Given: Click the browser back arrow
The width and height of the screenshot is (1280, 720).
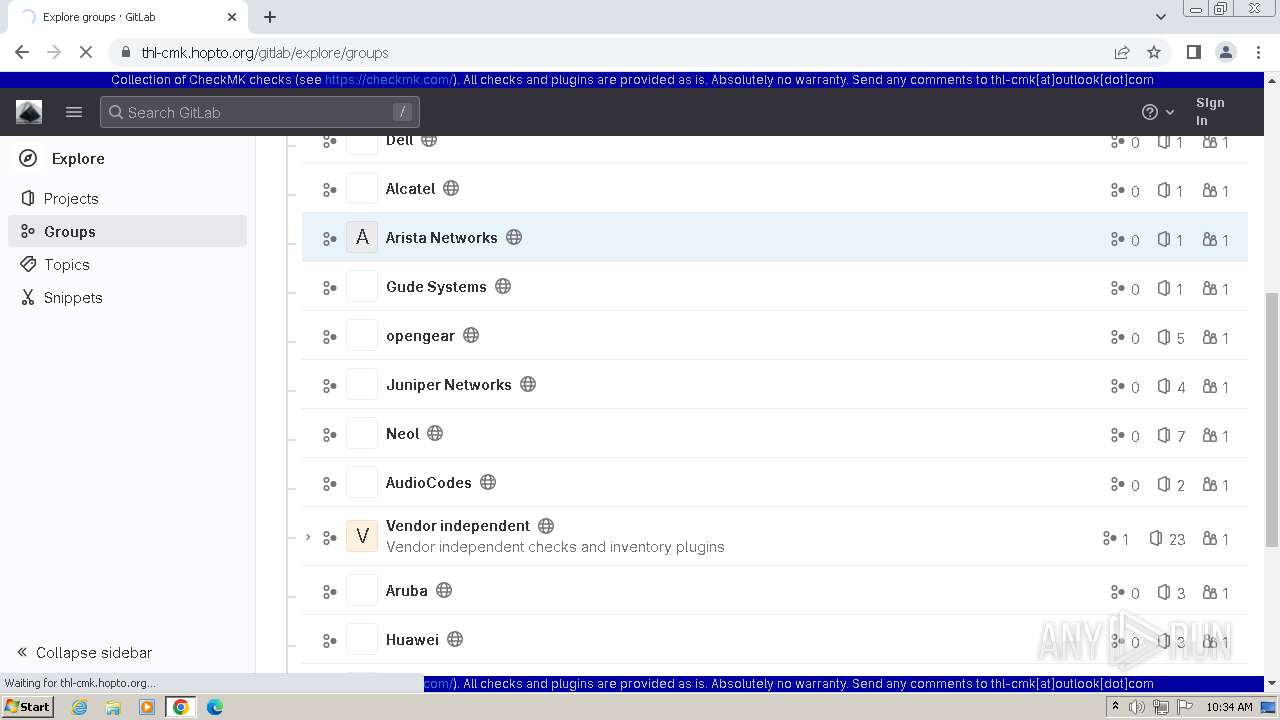Looking at the screenshot, I should 22,52.
